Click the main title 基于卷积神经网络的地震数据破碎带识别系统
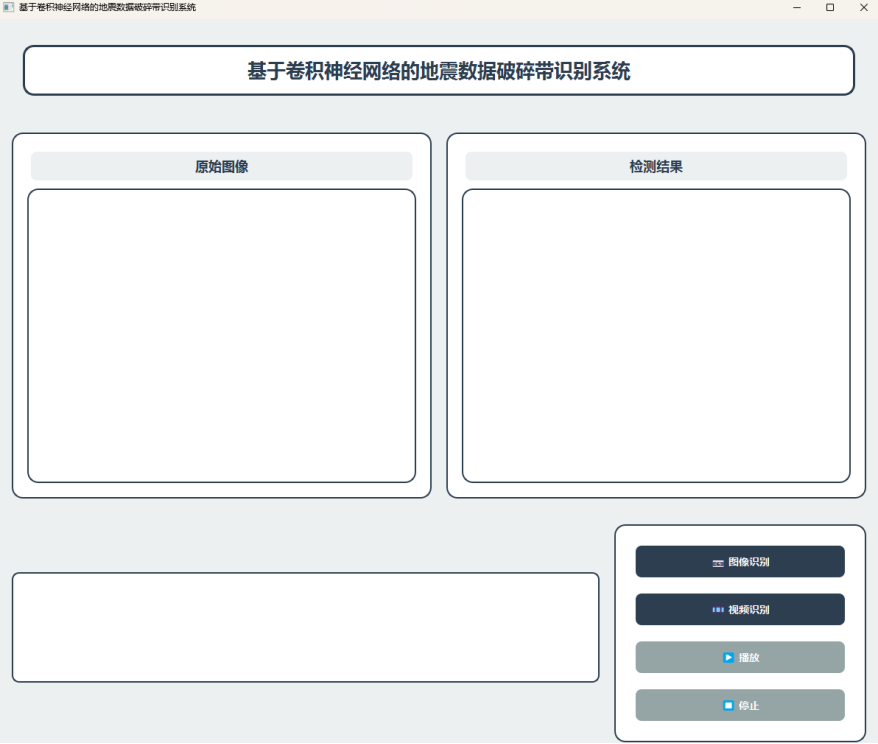This screenshot has height=744, width=878. [x=439, y=71]
